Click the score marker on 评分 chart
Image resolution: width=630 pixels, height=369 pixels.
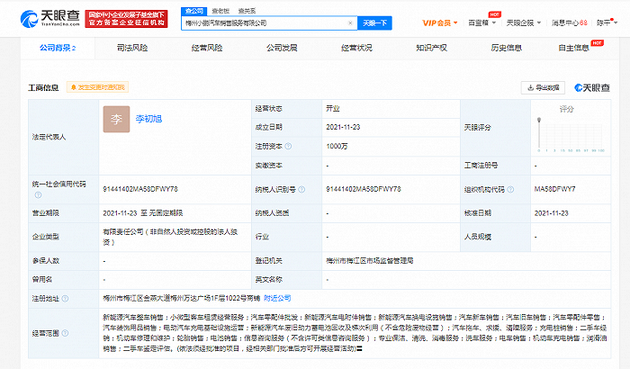point(539,120)
